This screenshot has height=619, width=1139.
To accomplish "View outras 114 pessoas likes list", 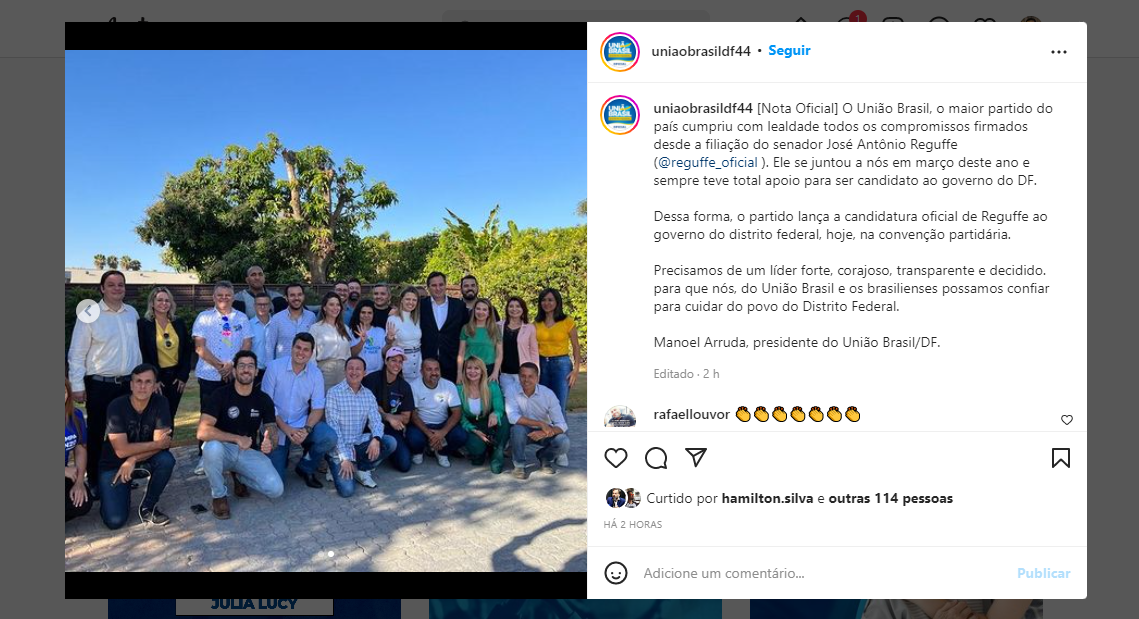I will click(891, 498).
